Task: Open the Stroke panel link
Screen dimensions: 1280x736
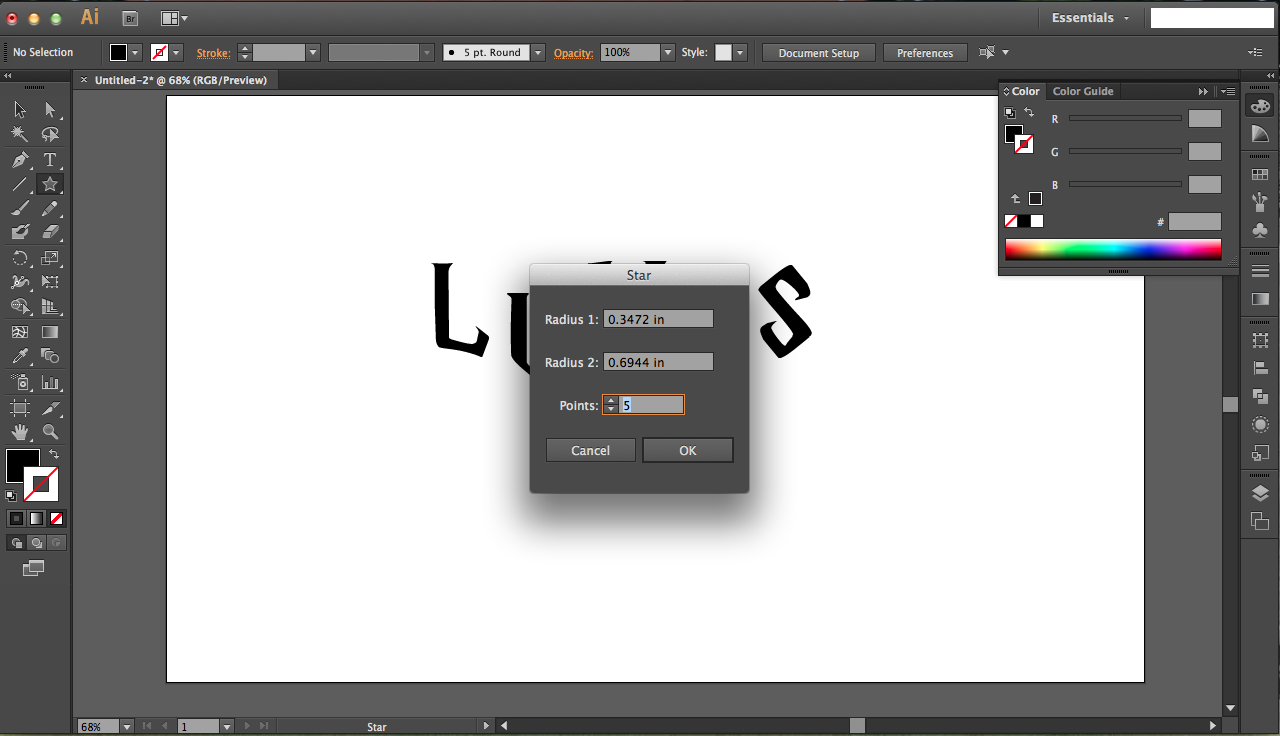Action: coord(213,53)
